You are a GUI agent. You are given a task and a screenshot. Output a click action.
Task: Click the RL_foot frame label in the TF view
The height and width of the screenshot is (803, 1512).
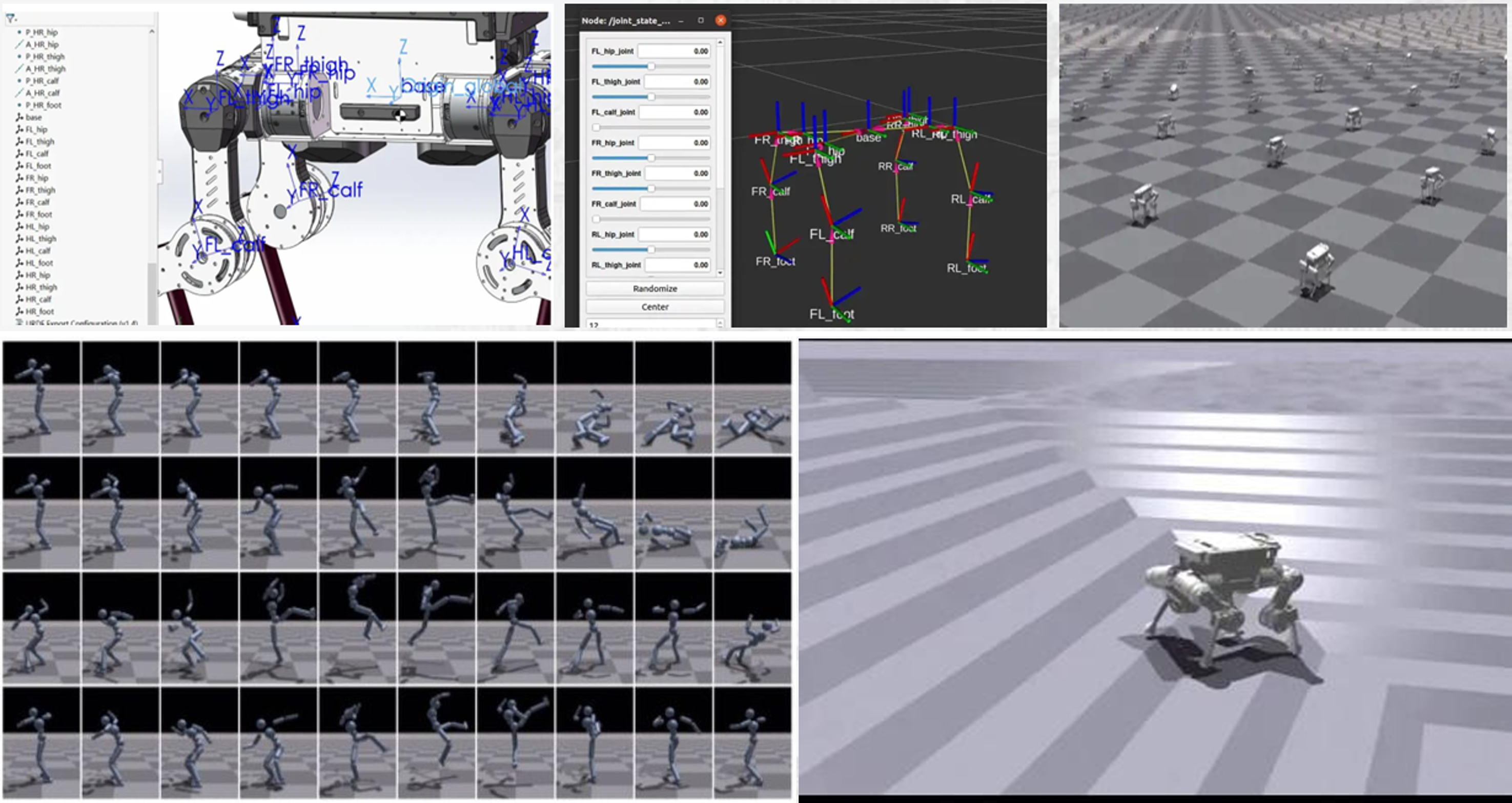pyautogui.click(x=967, y=268)
